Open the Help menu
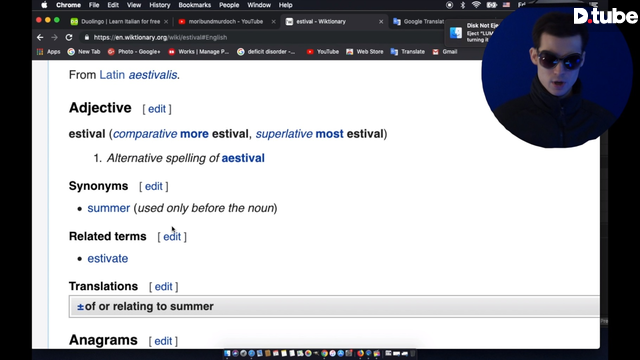Viewport: 640px width, 360px height. pyautogui.click(x=285, y=5)
